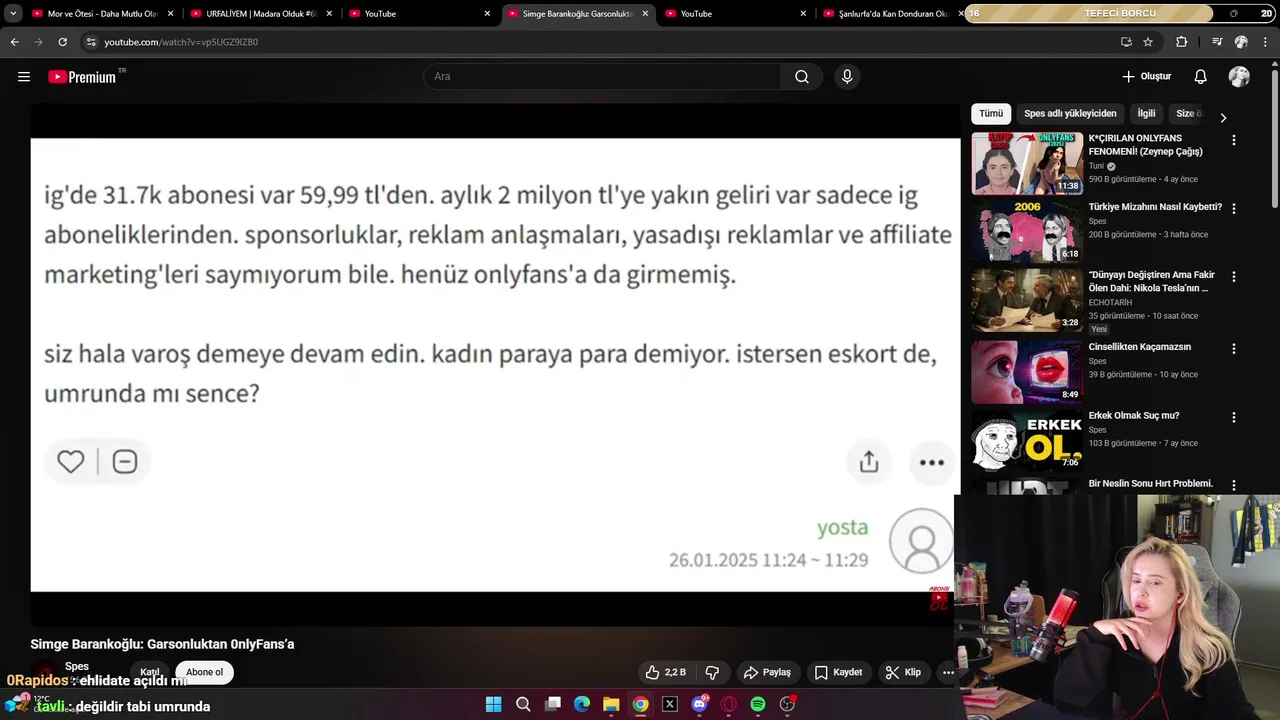Reload the page in Chrome
1280x720 pixels.
click(62, 42)
